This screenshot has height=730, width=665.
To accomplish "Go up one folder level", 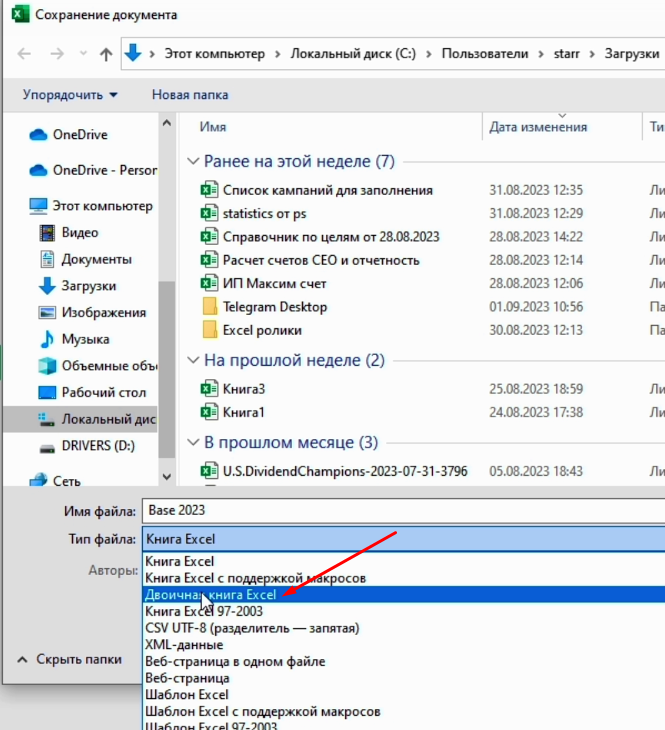I will [x=106, y=54].
